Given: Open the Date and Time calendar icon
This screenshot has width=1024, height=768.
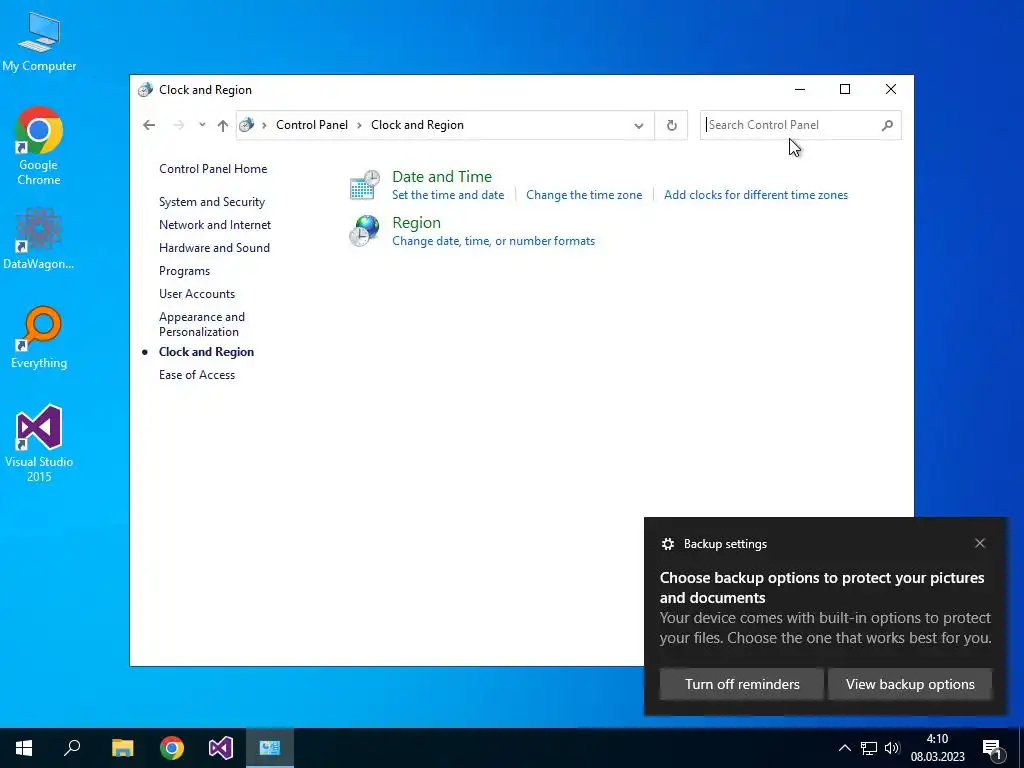Looking at the screenshot, I should tap(364, 185).
